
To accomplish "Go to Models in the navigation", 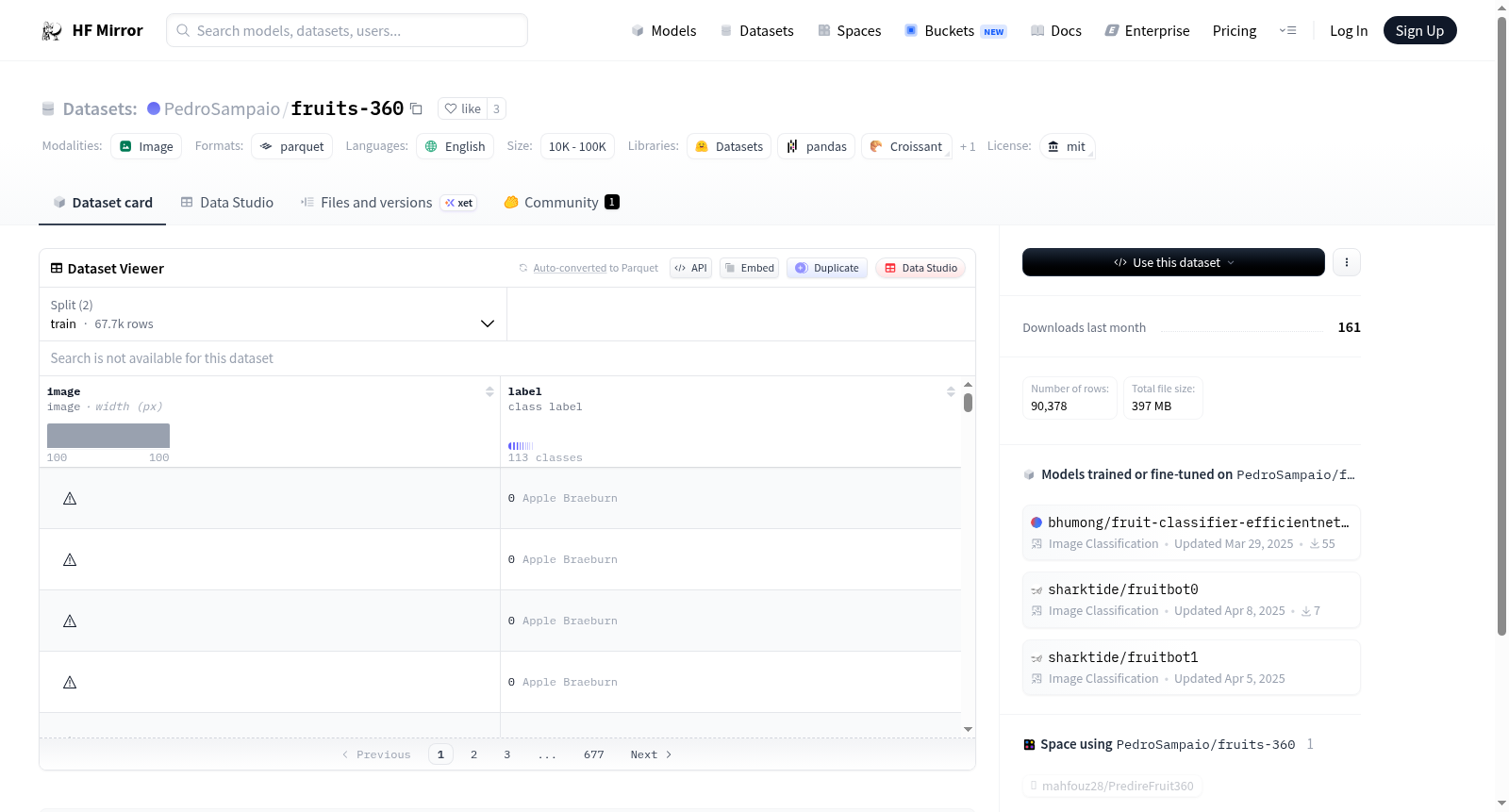I will 664,31.
